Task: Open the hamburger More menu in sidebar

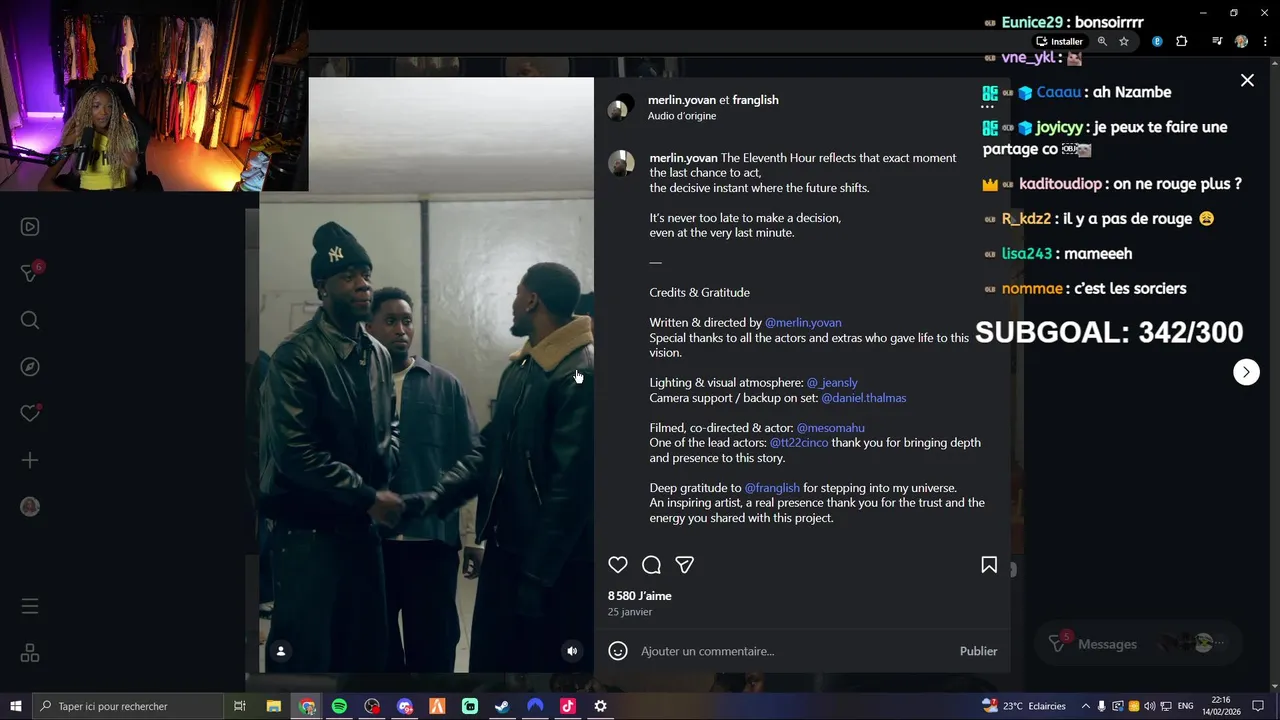Action: 30,606
